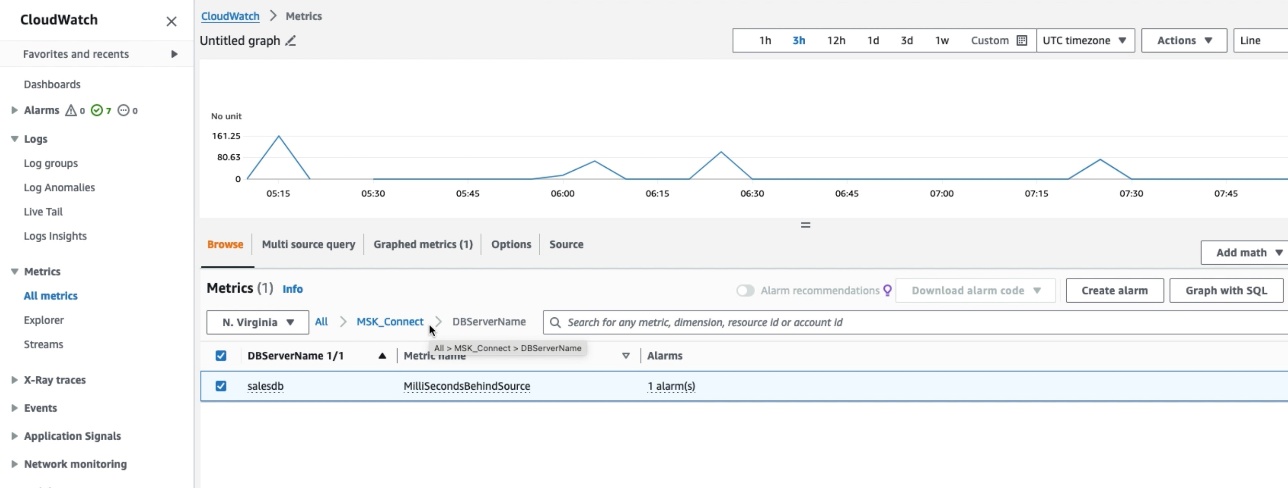This screenshot has width=1288, height=488.
Task: Open Dashboards in sidebar
Action: (52, 84)
